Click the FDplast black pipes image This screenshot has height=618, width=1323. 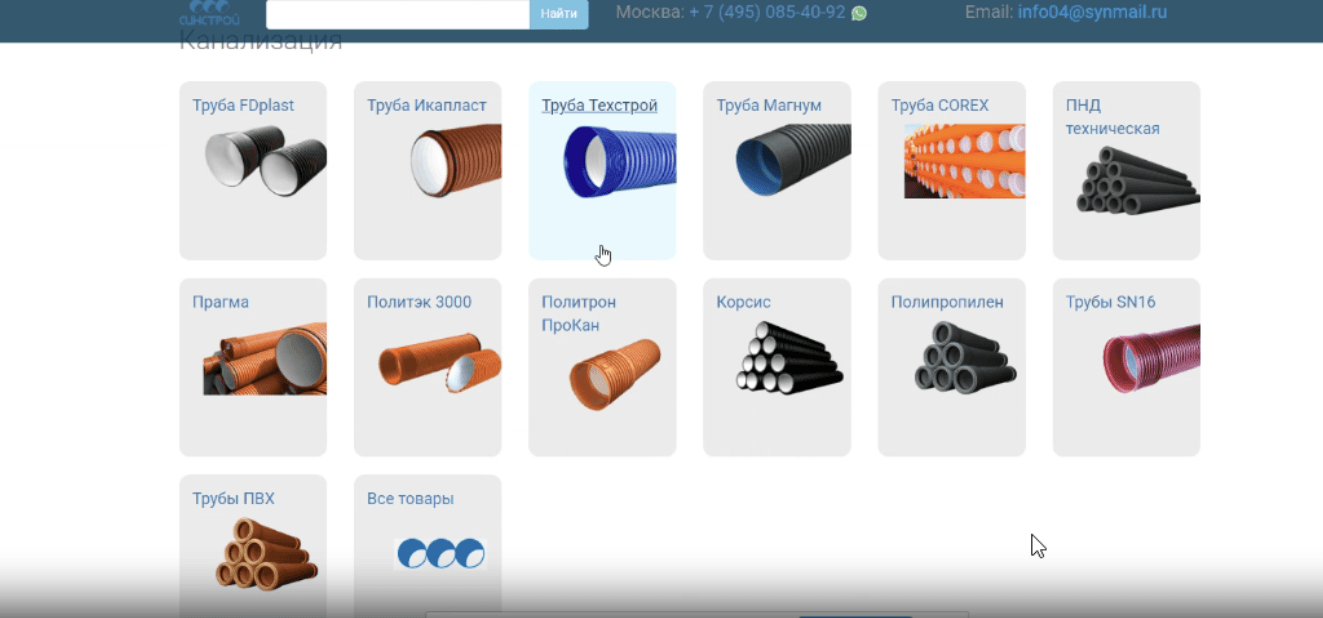(x=265, y=161)
